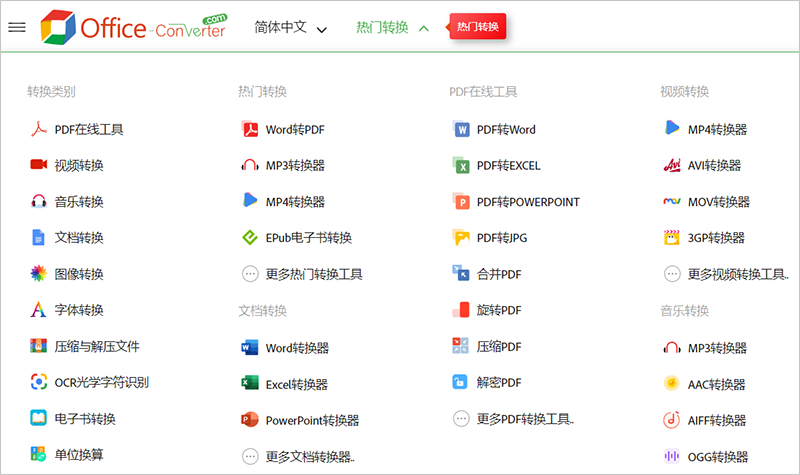This screenshot has height=475, width=800.
Task: Click the Word转换器 icon
Action: pos(249,347)
